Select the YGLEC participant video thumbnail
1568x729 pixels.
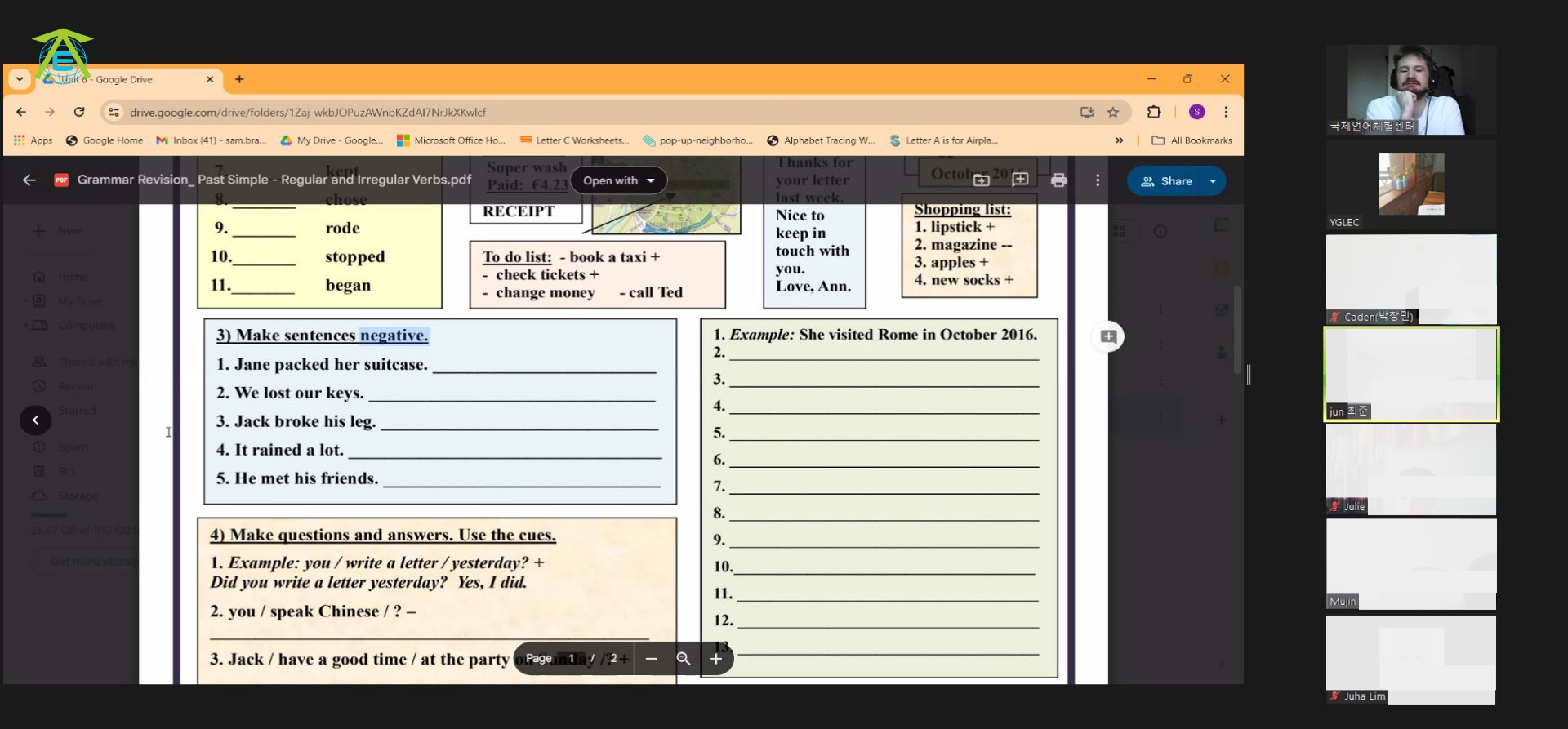(1411, 184)
